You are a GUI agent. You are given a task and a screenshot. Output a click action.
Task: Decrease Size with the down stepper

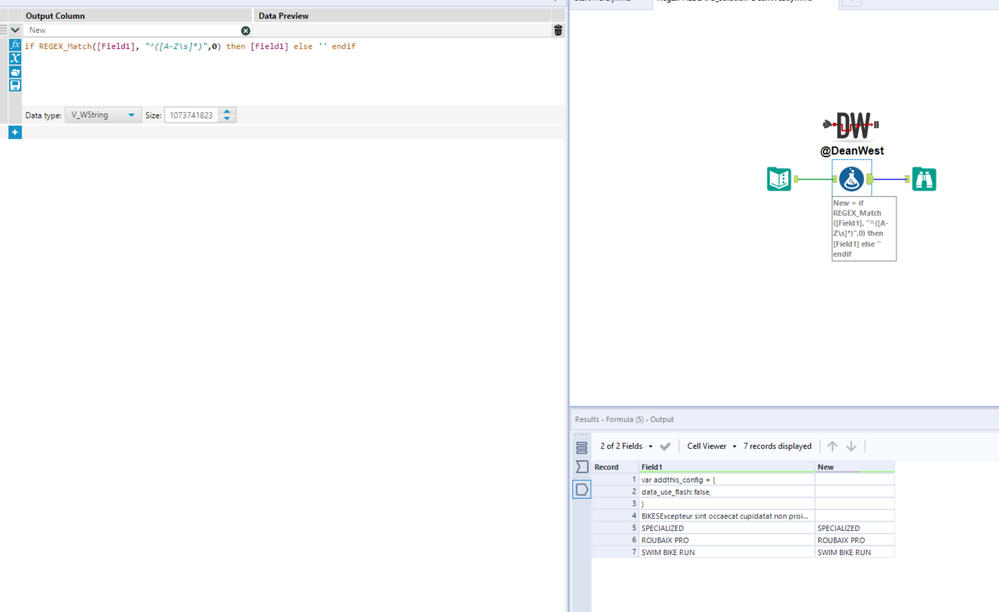(x=227, y=118)
